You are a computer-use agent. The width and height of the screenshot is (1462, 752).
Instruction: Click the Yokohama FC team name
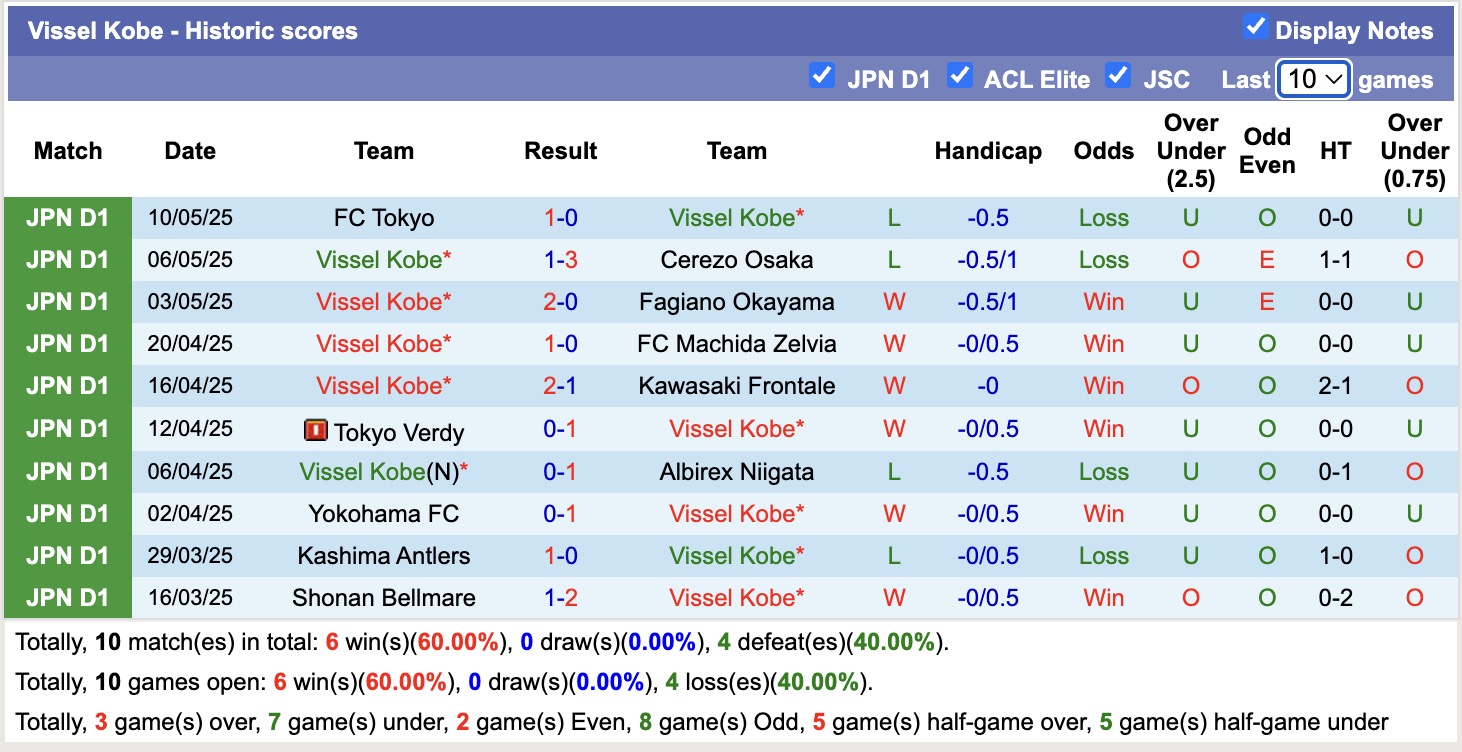pos(384,514)
